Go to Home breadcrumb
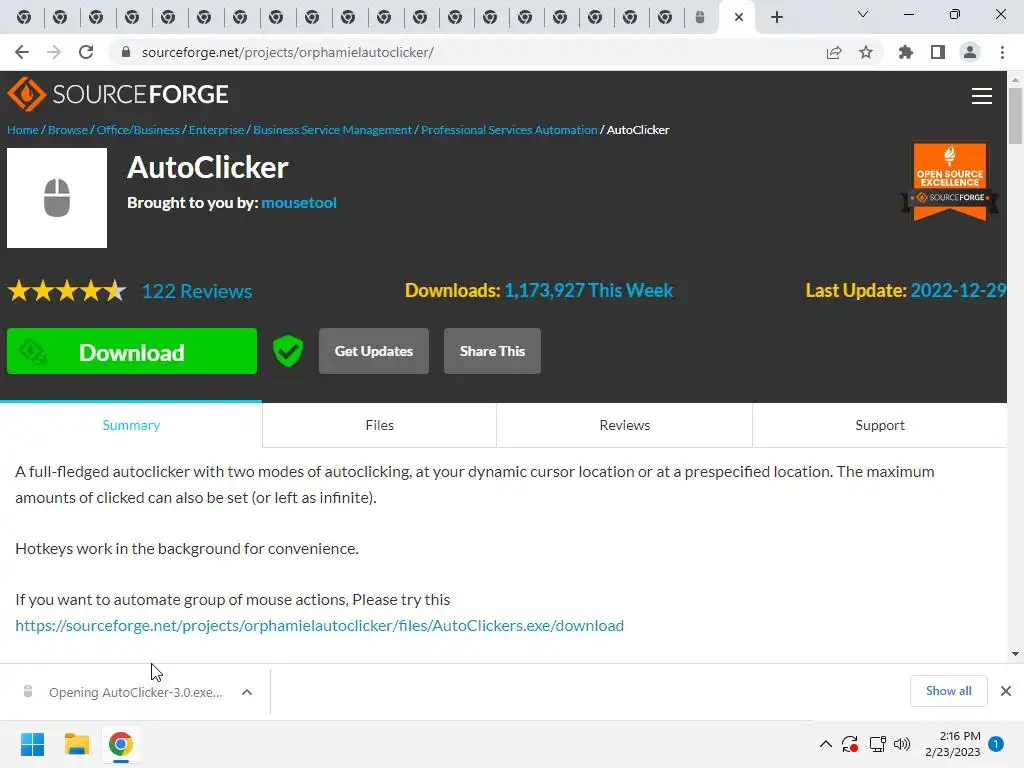Image resolution: width=1024 pixels, height=768 pixels. point(23,130)
